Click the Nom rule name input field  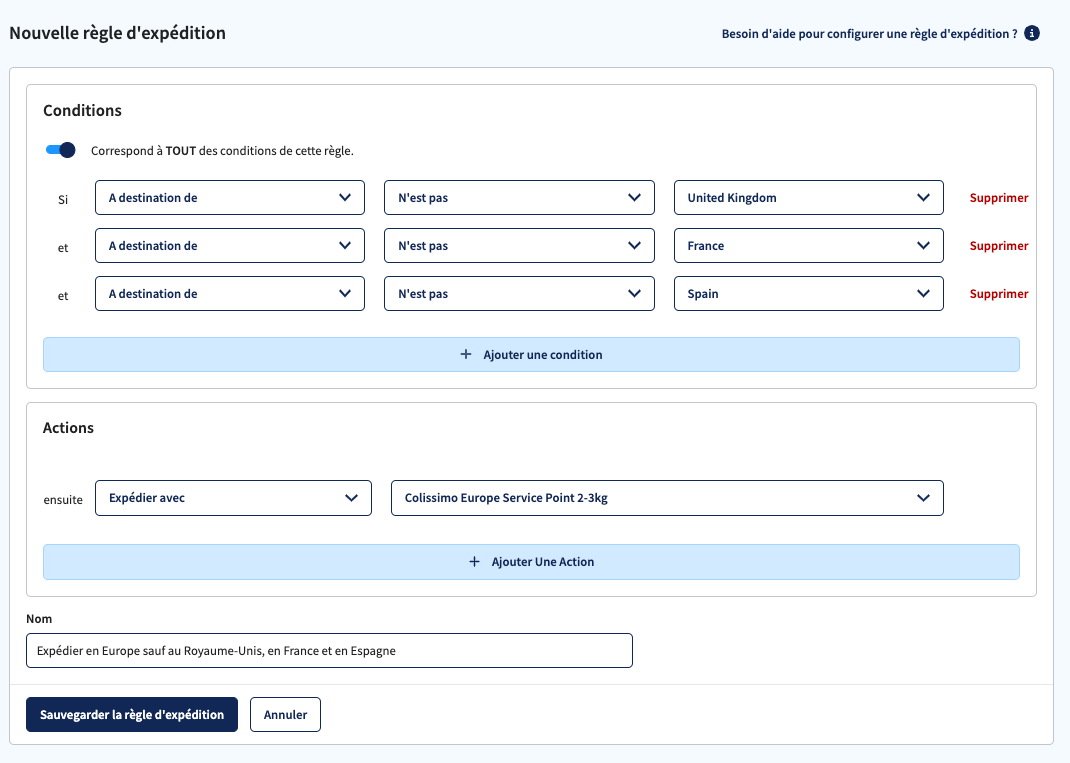click(330, 650)
